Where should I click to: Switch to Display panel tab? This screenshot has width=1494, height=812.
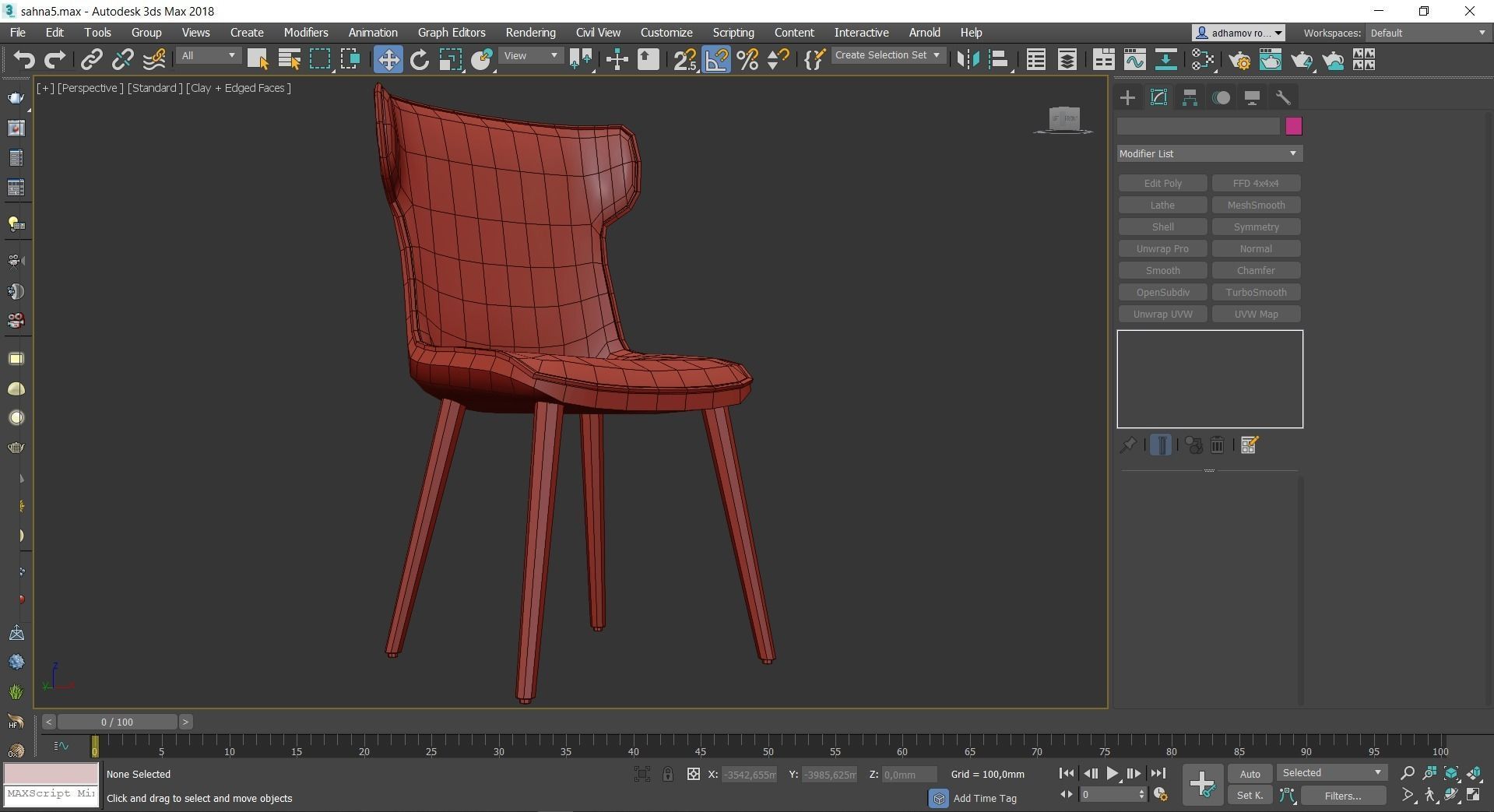[1252, 97]
